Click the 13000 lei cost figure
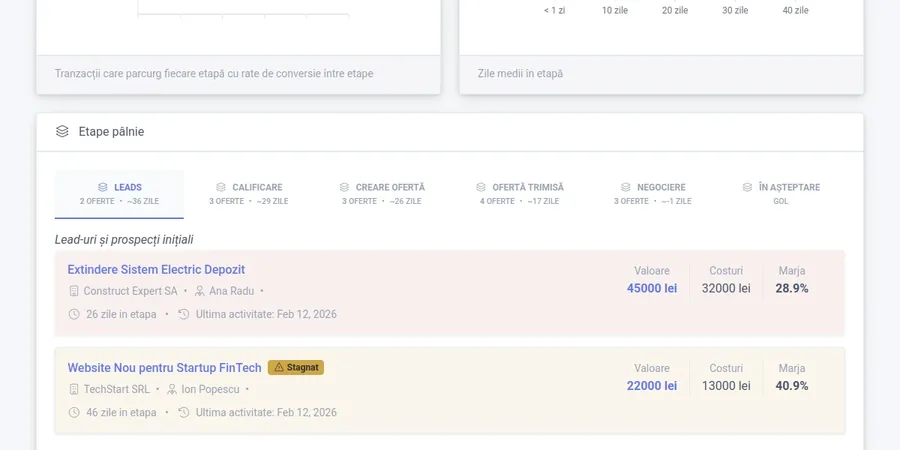The height and width of the screenshot is (450, 900). tap(726, 386)
